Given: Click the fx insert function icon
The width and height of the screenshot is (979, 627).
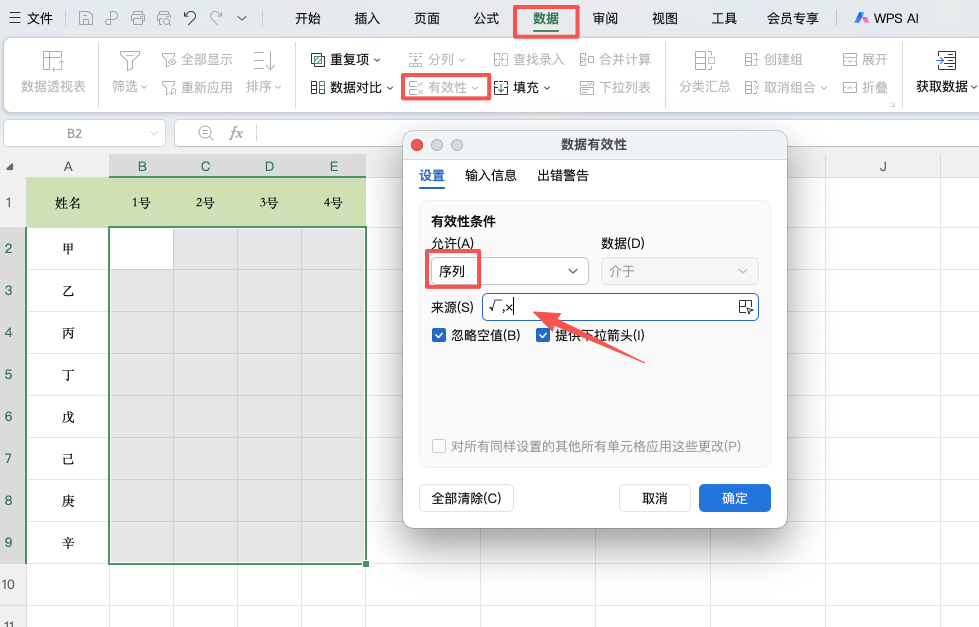Looking at the screenshot, I should coord(236,133).
